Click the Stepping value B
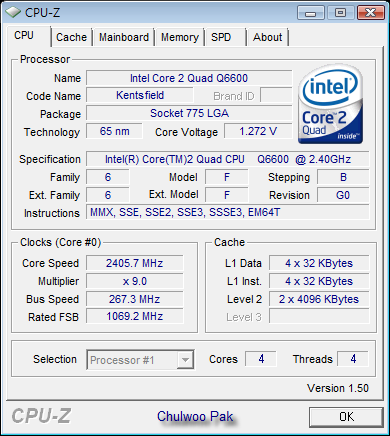This screenshot has height=436, width=390. (x=343, y=177)
